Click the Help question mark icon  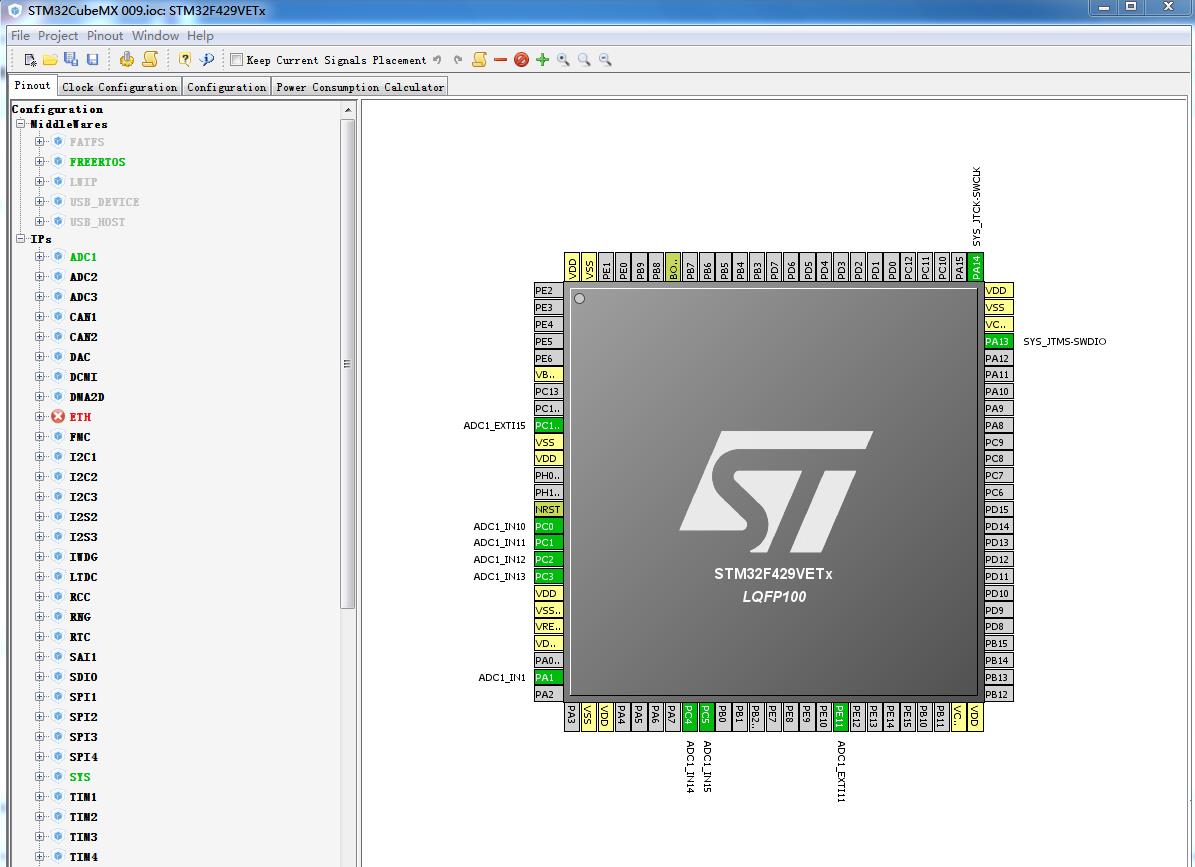click(x=184, y=59)
